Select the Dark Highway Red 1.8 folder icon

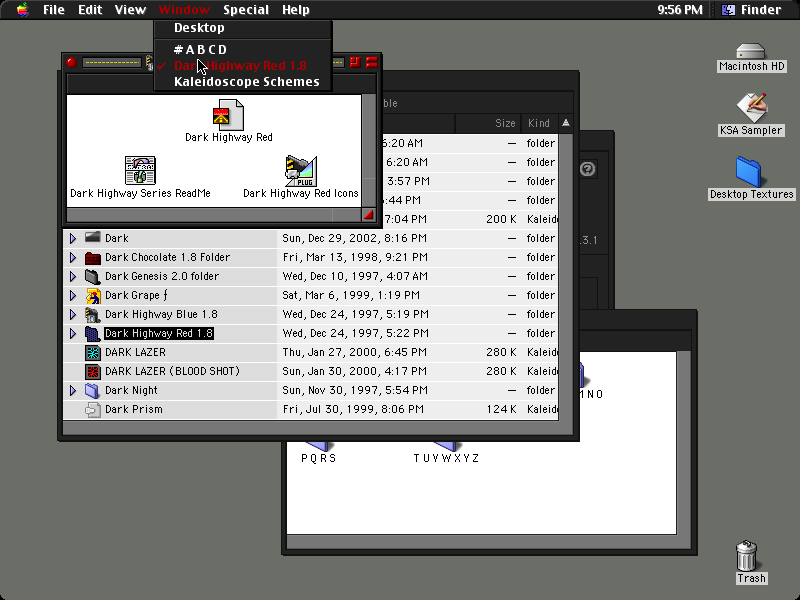[92, 334]
